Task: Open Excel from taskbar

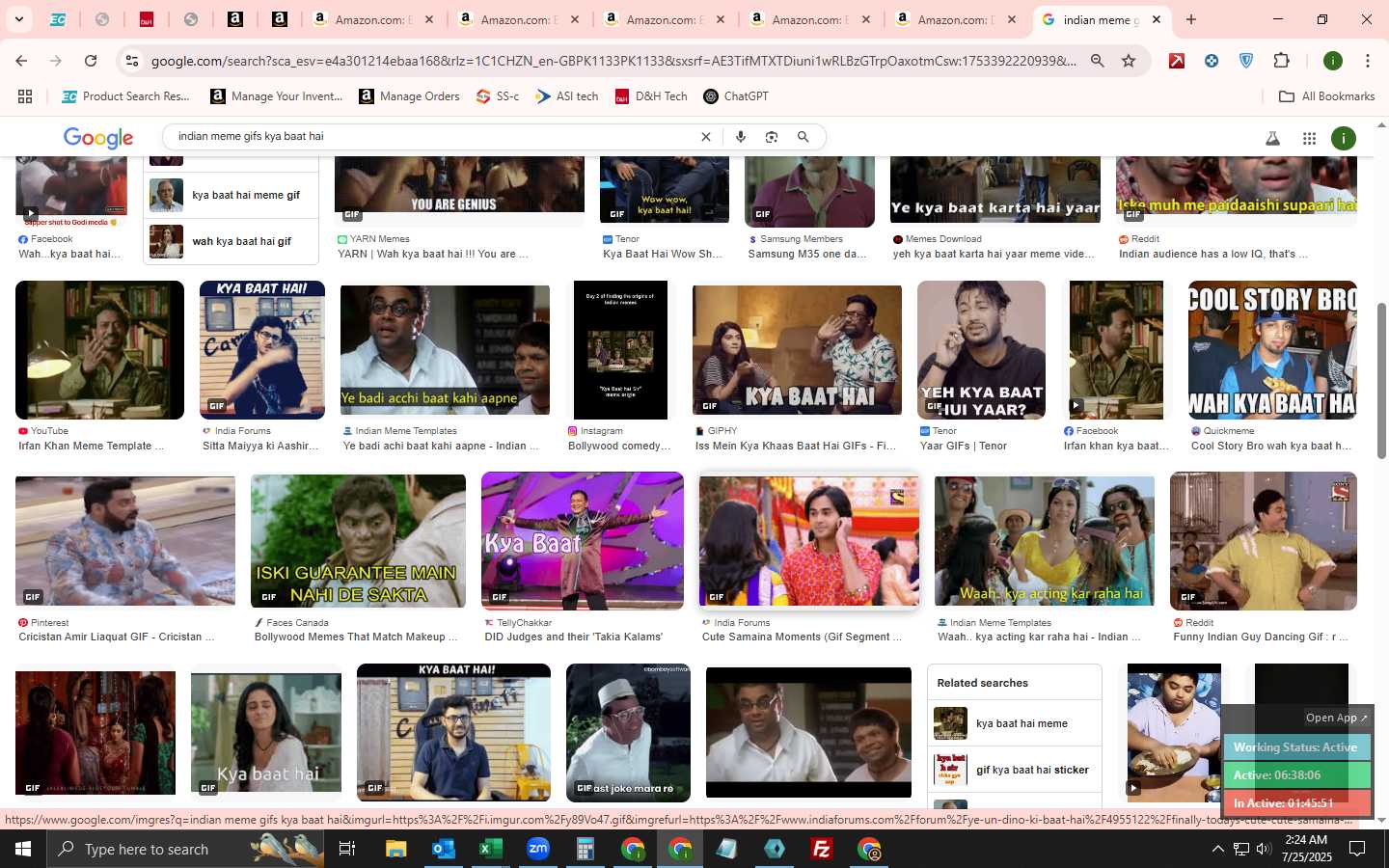Action: (x=490, y=849)
